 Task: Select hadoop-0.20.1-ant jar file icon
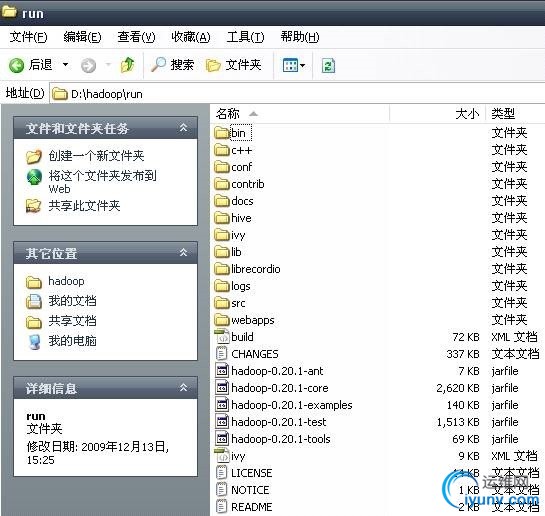pos(222,371)
